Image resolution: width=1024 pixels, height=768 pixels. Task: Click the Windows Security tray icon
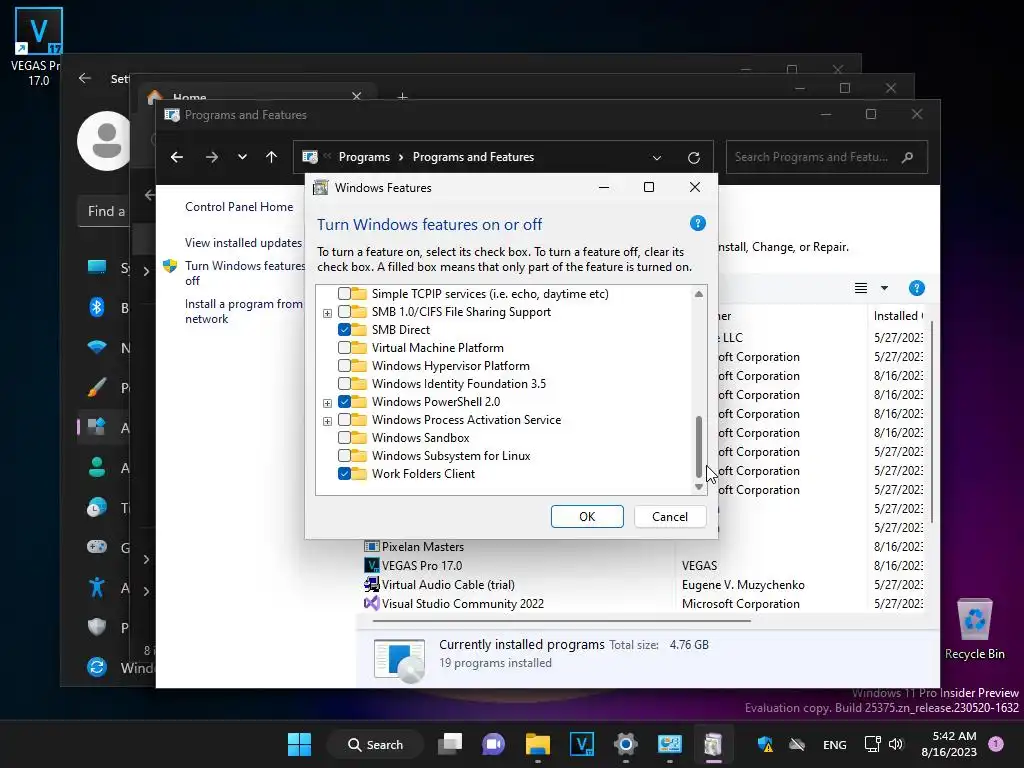tap(765, 744)
